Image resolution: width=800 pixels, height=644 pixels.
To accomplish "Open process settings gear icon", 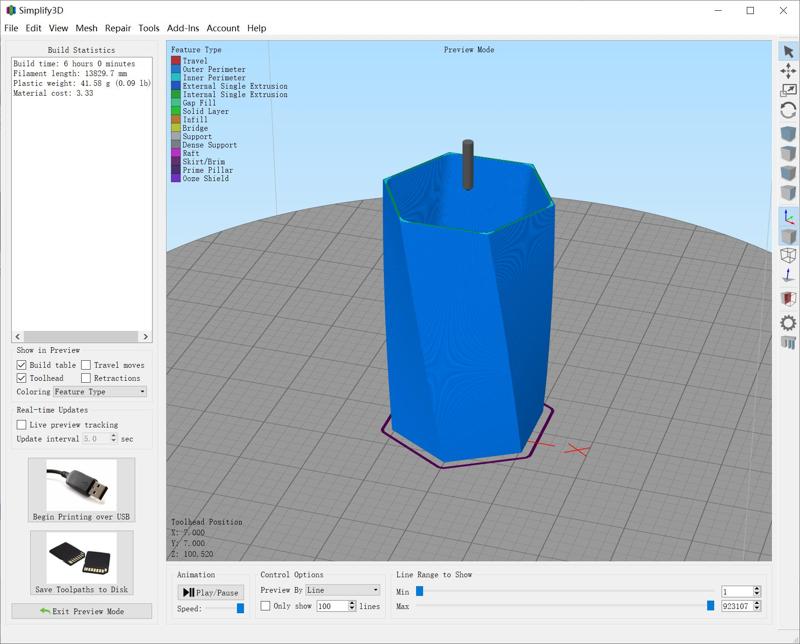I will point(788,322).
